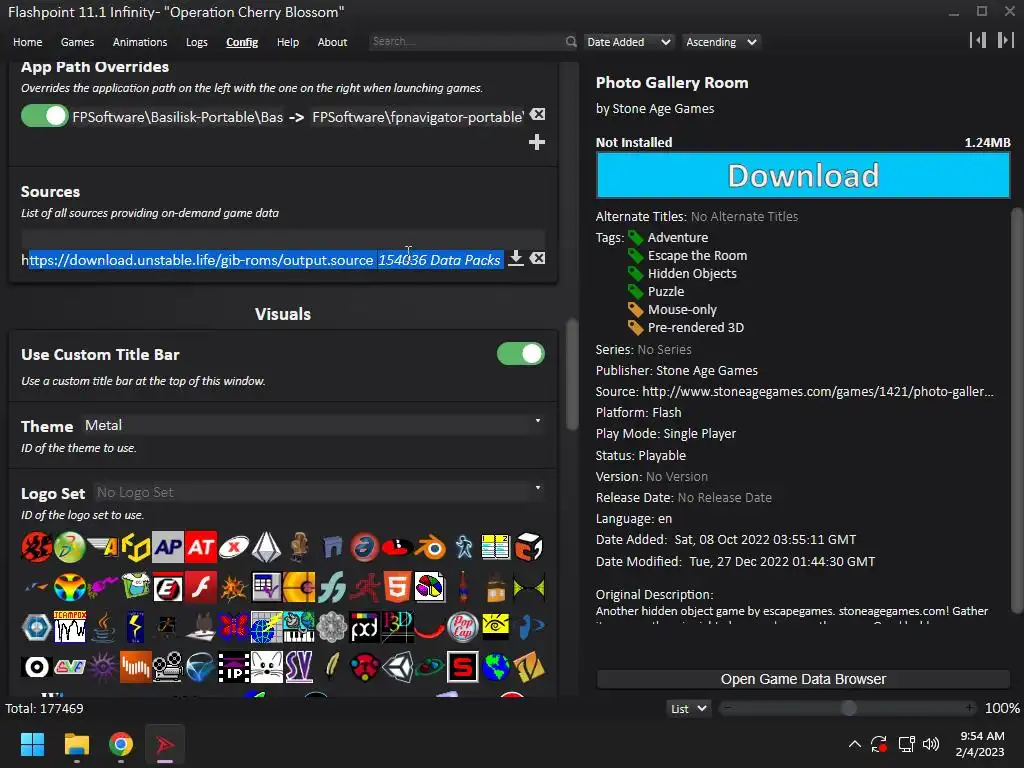This screenshot has height=768, width=1024.
Task: Click the fpnavigator-portable override path field
Action: click(x=417, y=117)
